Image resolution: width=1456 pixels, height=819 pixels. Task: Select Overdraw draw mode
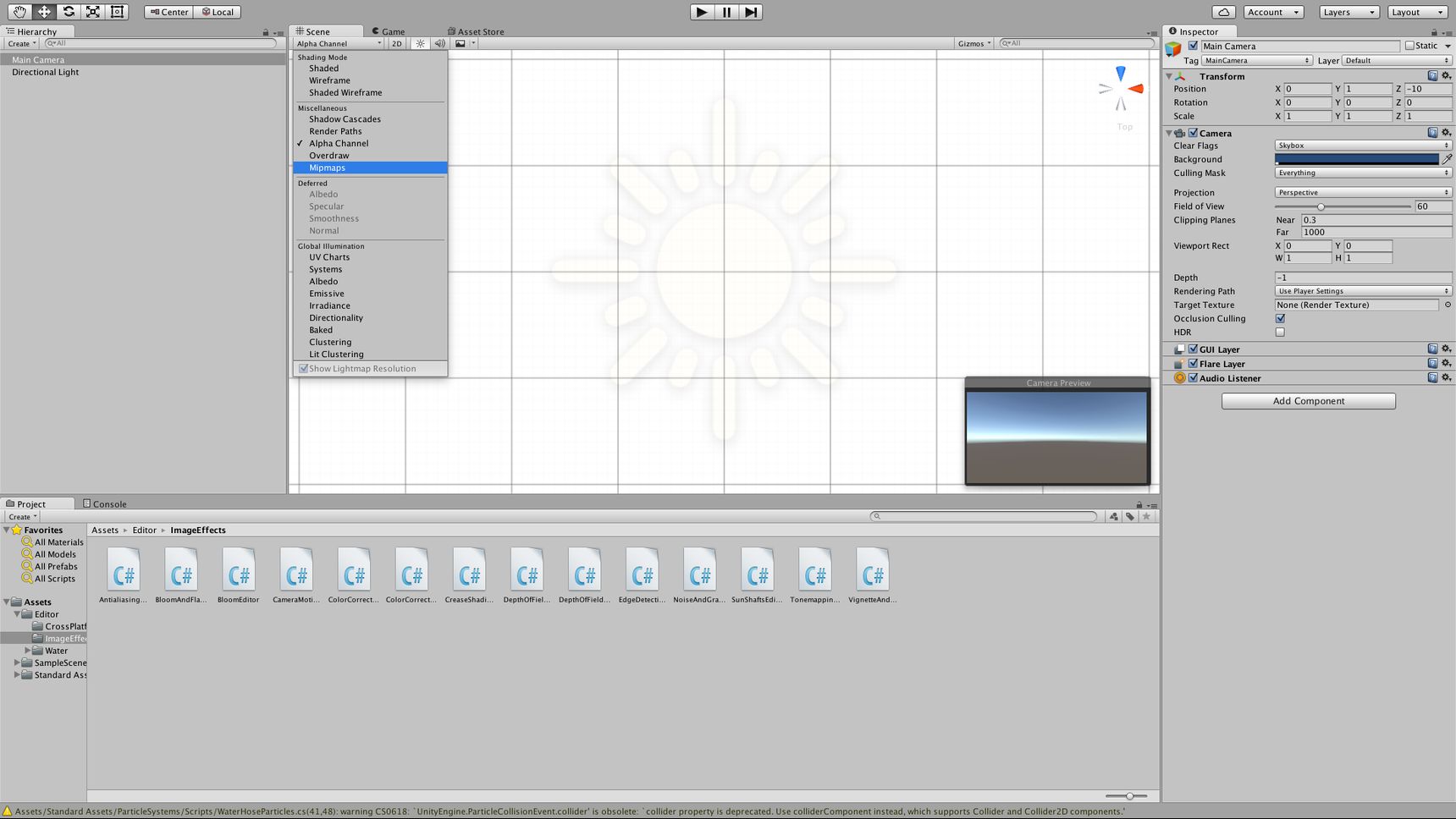370,156
